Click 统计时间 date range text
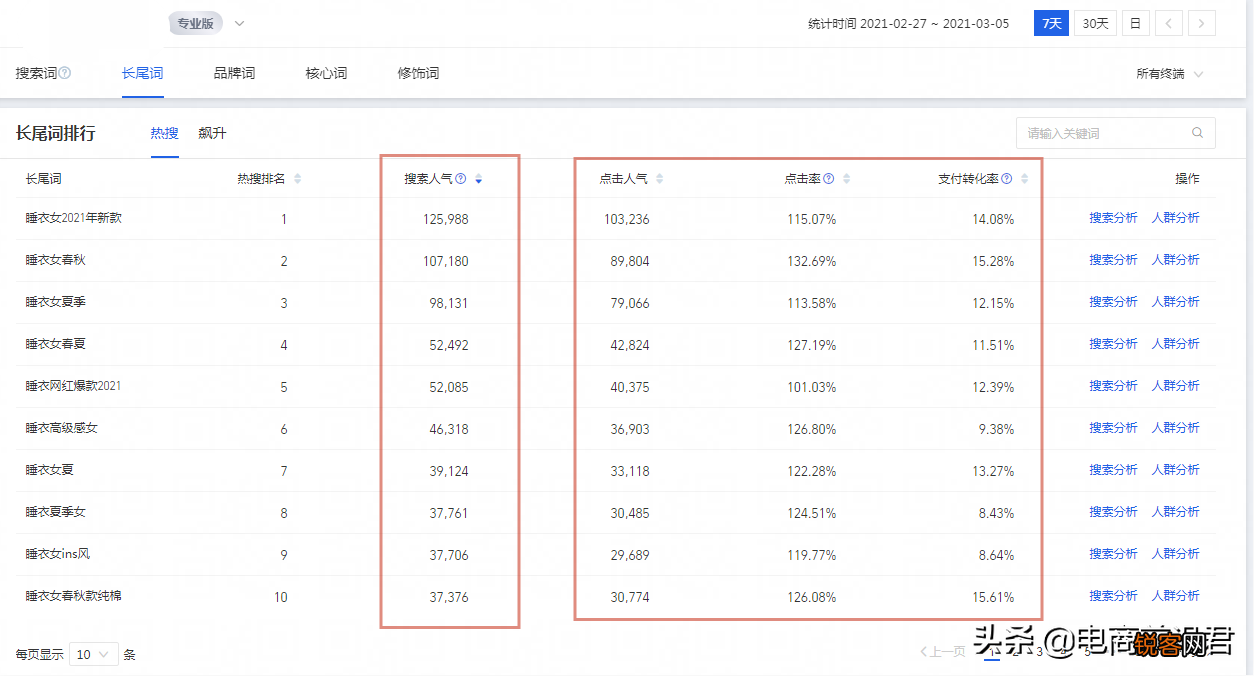This screenshot has width=1254, height=676. point(908,23)
